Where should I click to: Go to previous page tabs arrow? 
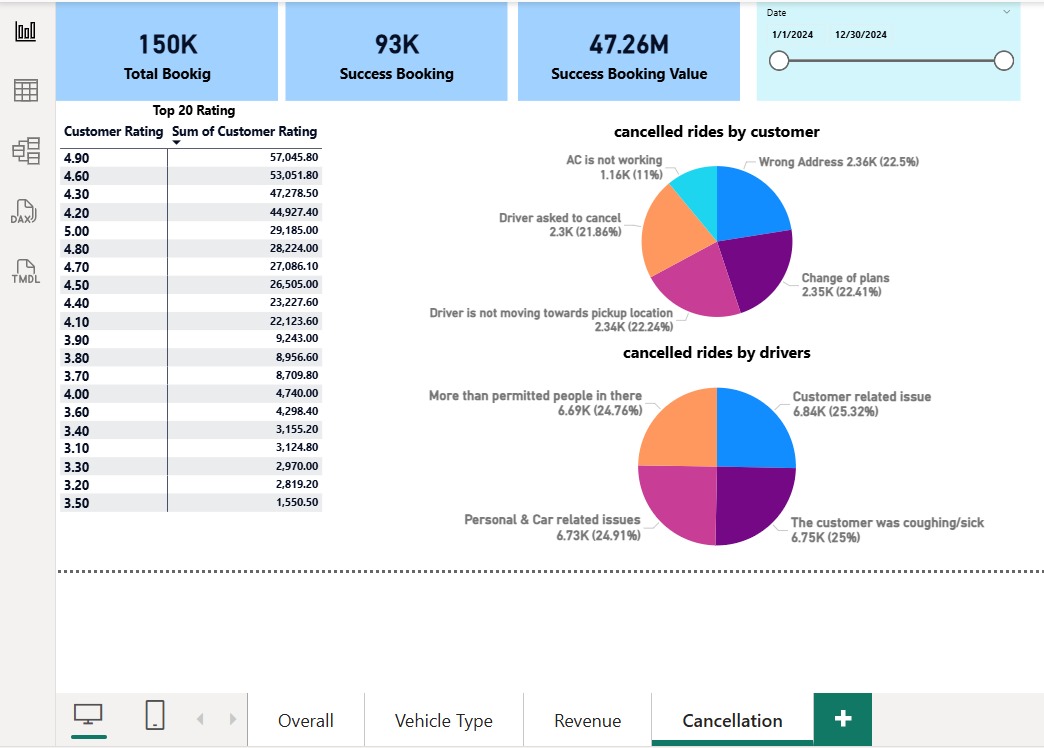pyautogui.click(x=200, y=719)
